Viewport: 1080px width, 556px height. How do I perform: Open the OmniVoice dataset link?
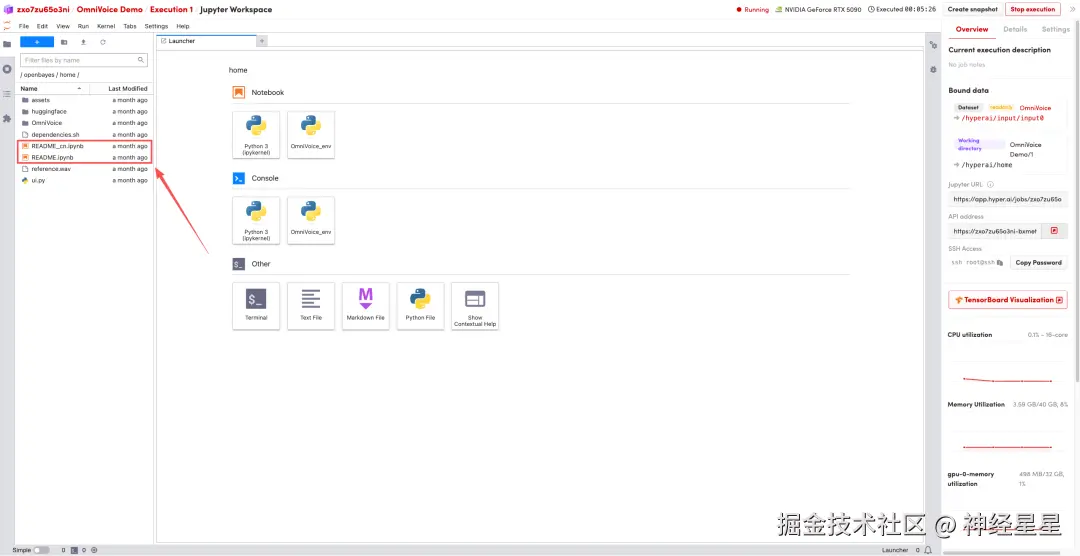click(x=1035, y=108)
